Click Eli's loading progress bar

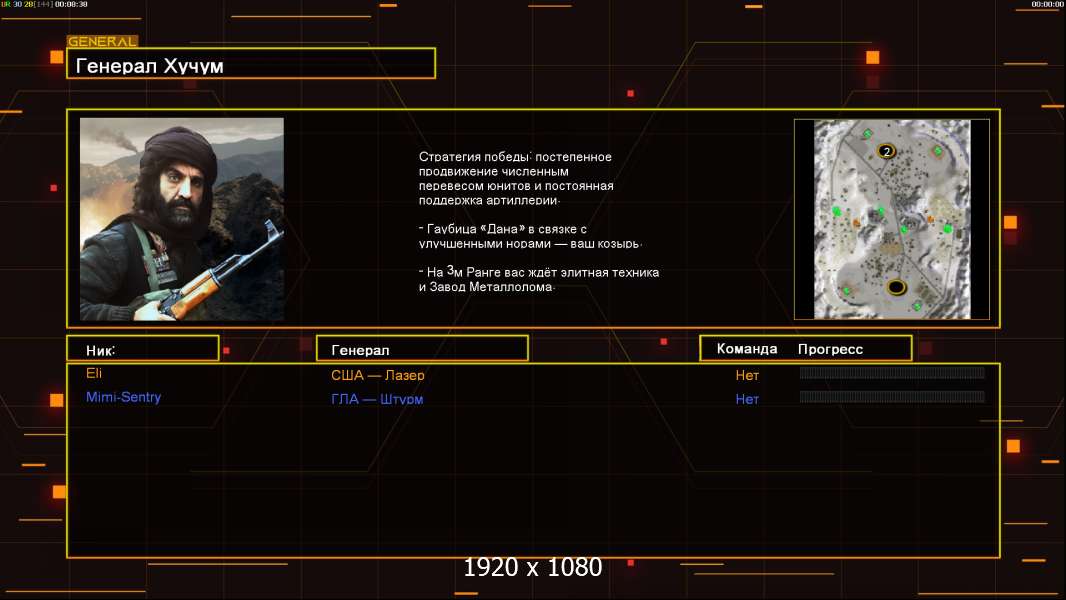point(892,372)
